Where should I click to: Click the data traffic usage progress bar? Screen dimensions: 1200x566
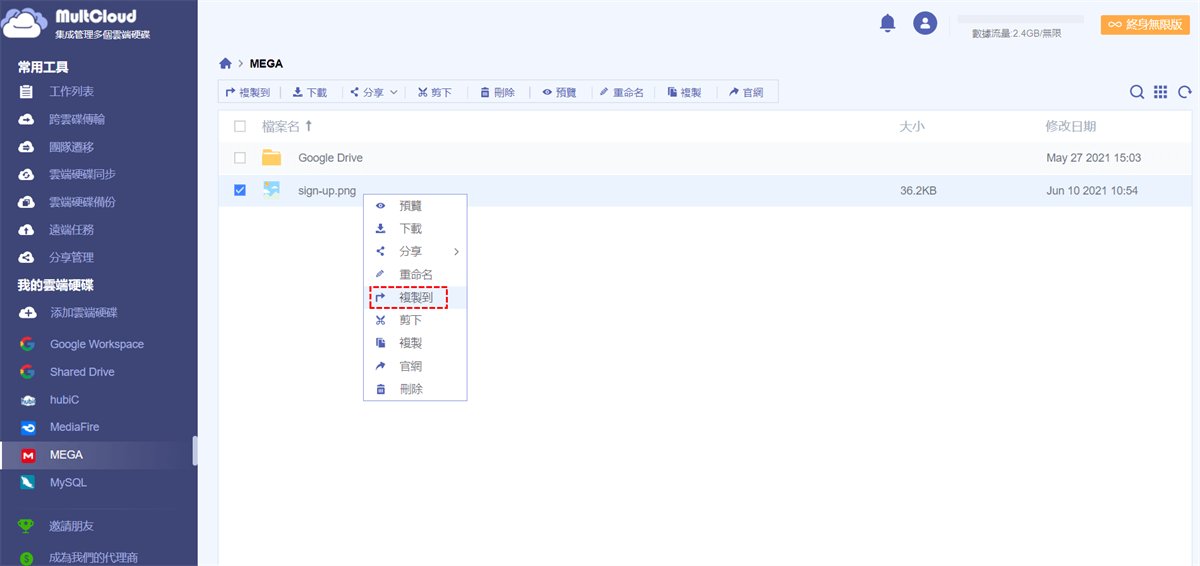point(1021,19)
